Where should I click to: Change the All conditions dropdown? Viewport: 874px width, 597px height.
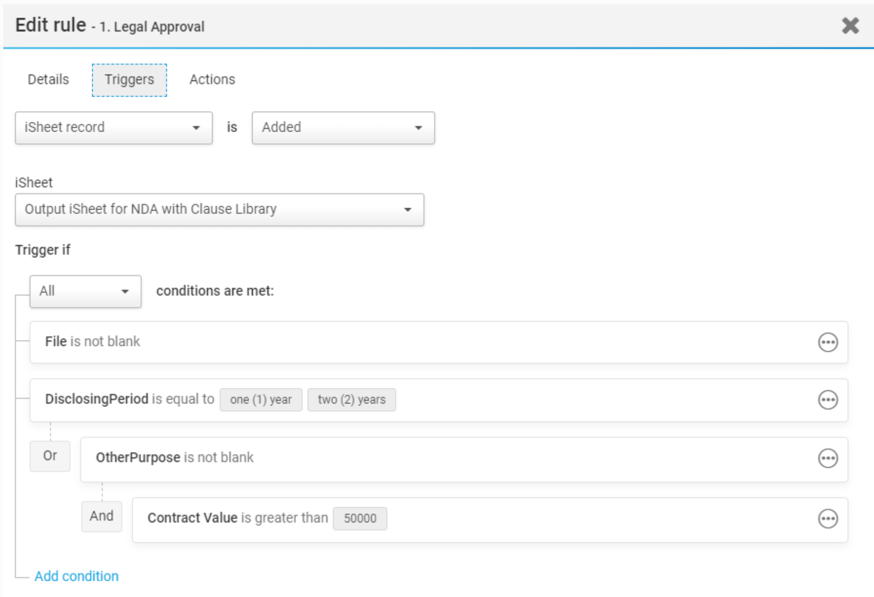(85, 291)
